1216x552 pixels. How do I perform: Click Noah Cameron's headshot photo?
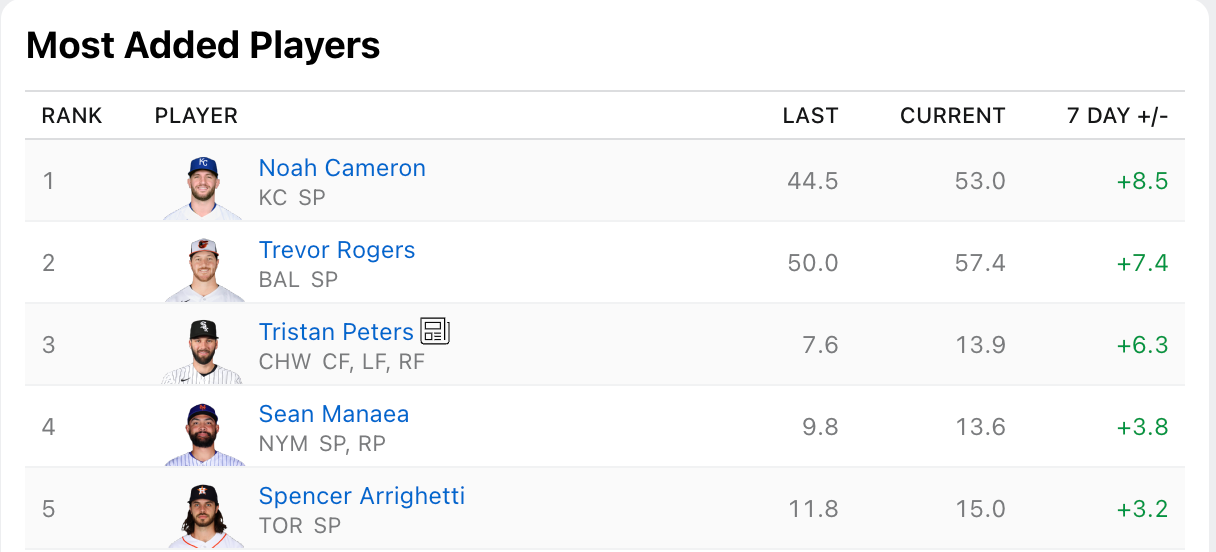(x=203, y=187)
